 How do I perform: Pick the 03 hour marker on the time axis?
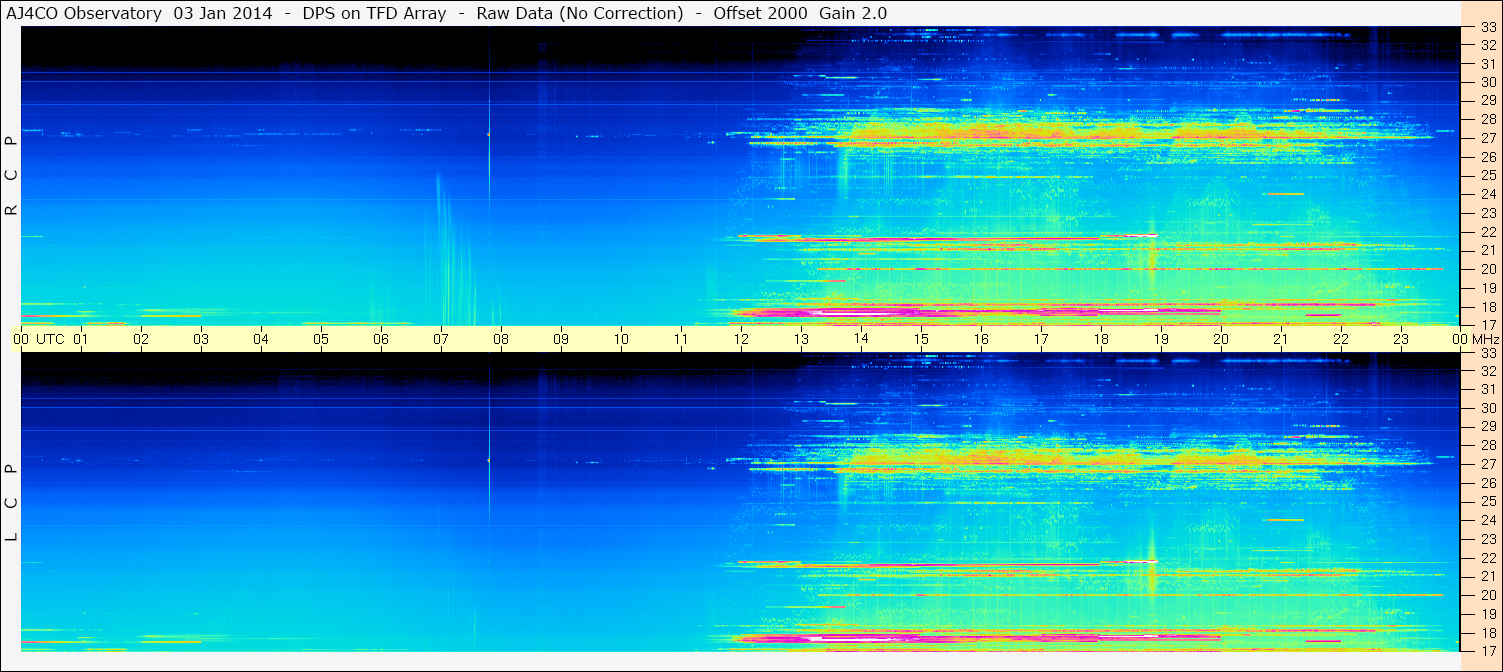coord(201,339)
